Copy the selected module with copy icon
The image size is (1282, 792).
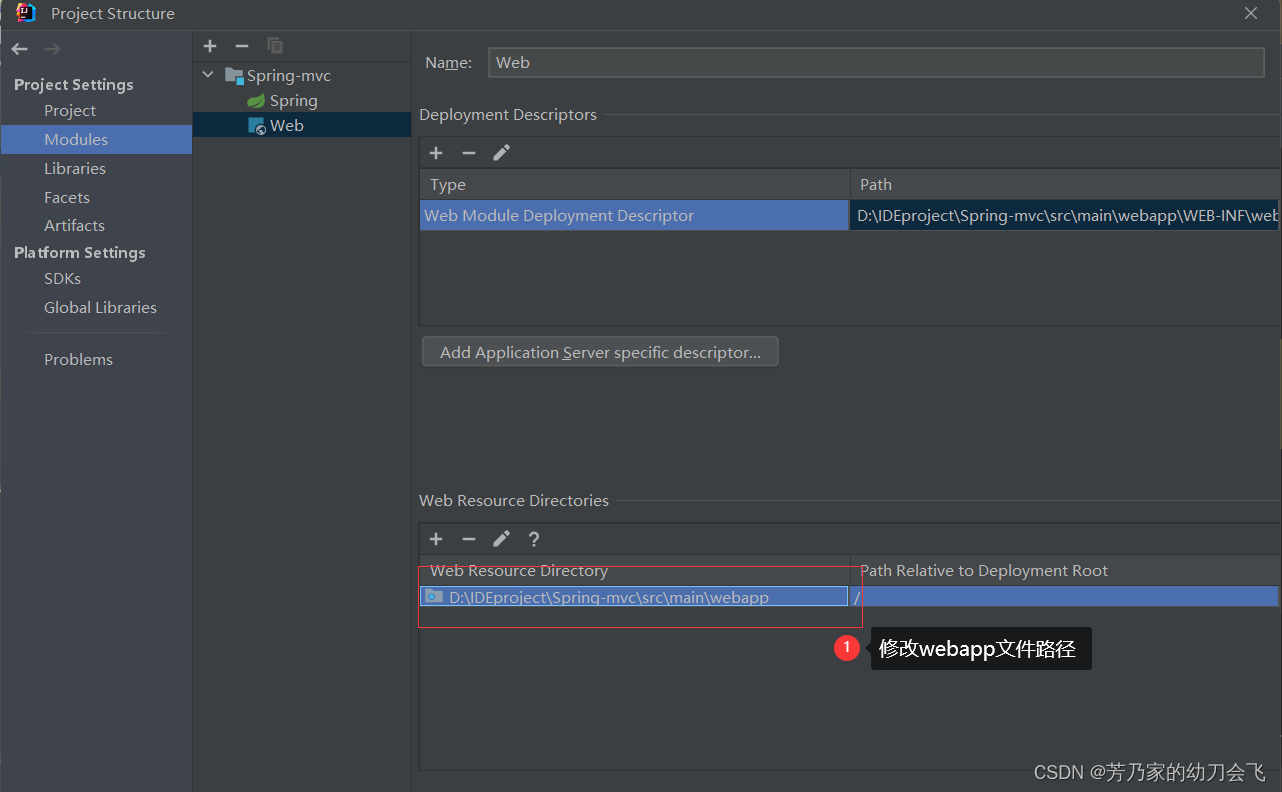(x=274, y=46)
